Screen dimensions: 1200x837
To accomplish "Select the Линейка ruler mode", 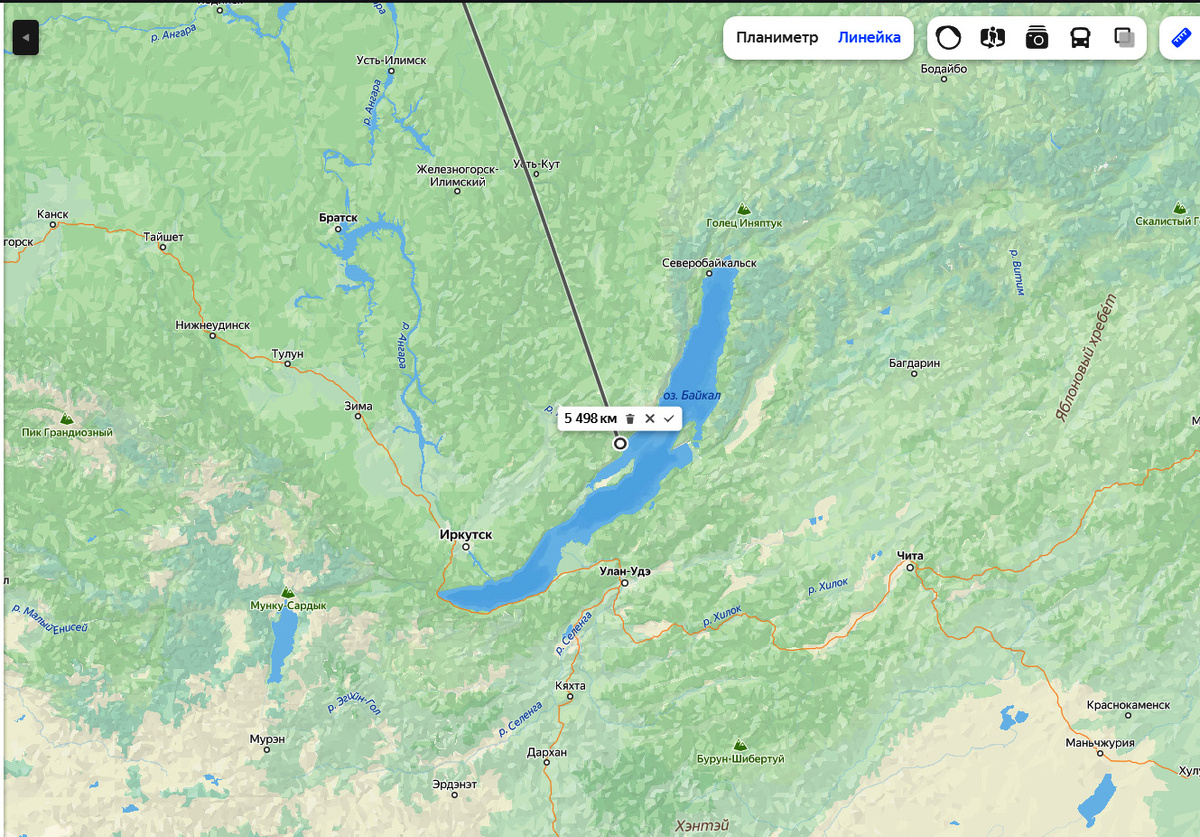I will (x=869, y=38).
